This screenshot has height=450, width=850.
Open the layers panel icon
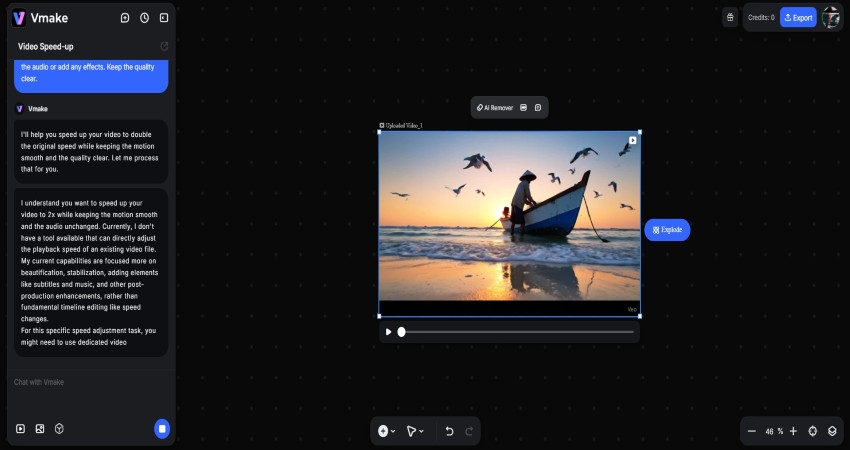[x=832, y=431]
